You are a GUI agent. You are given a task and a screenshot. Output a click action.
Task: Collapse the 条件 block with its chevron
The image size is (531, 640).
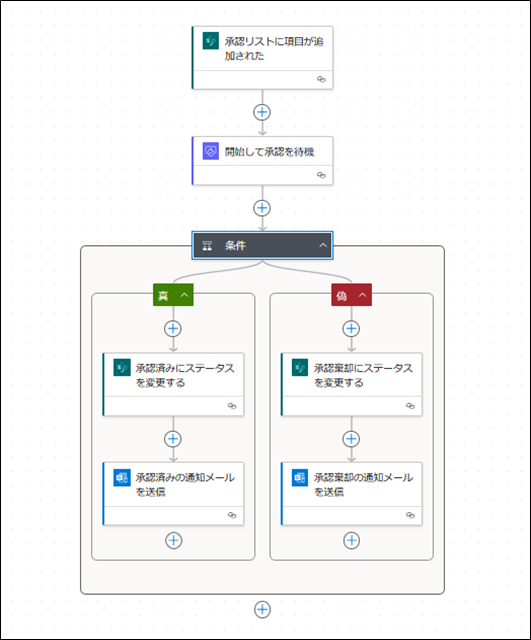[x=323, y=245]
